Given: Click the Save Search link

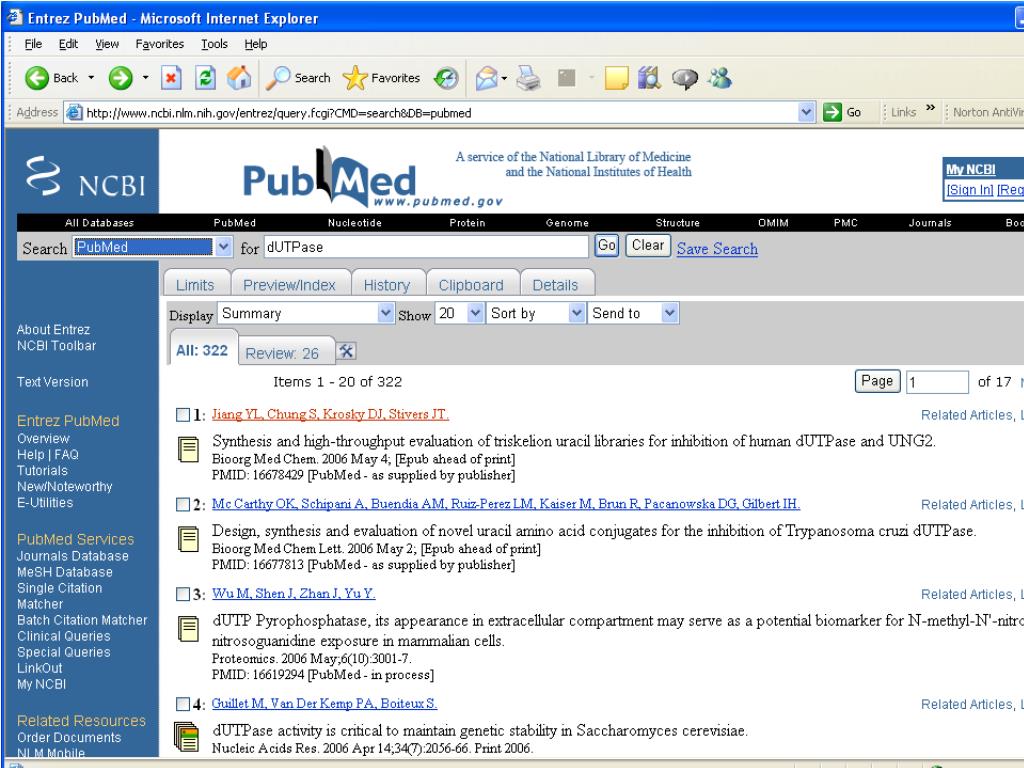Looking at the screenshot, I should point(717,249).
